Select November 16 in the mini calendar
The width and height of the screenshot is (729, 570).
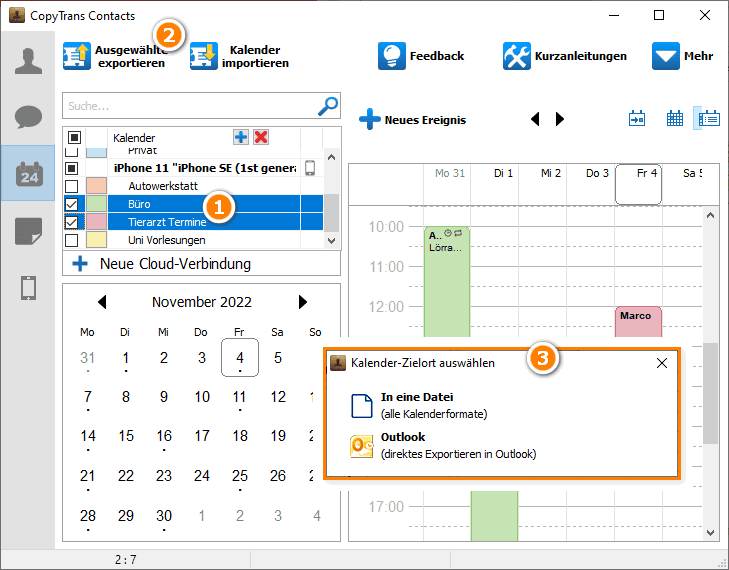(x=164, y=436)
